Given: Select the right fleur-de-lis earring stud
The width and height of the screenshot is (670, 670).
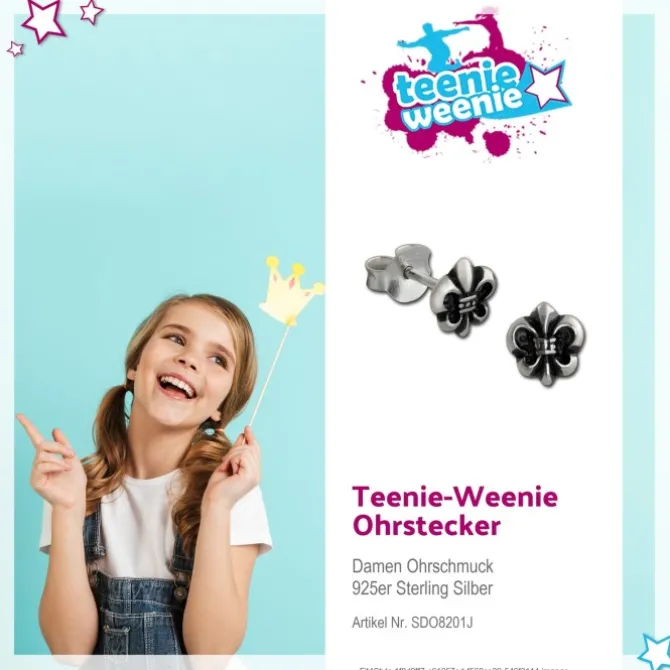Looking at the screenshot, I should (x=546, y=343).
